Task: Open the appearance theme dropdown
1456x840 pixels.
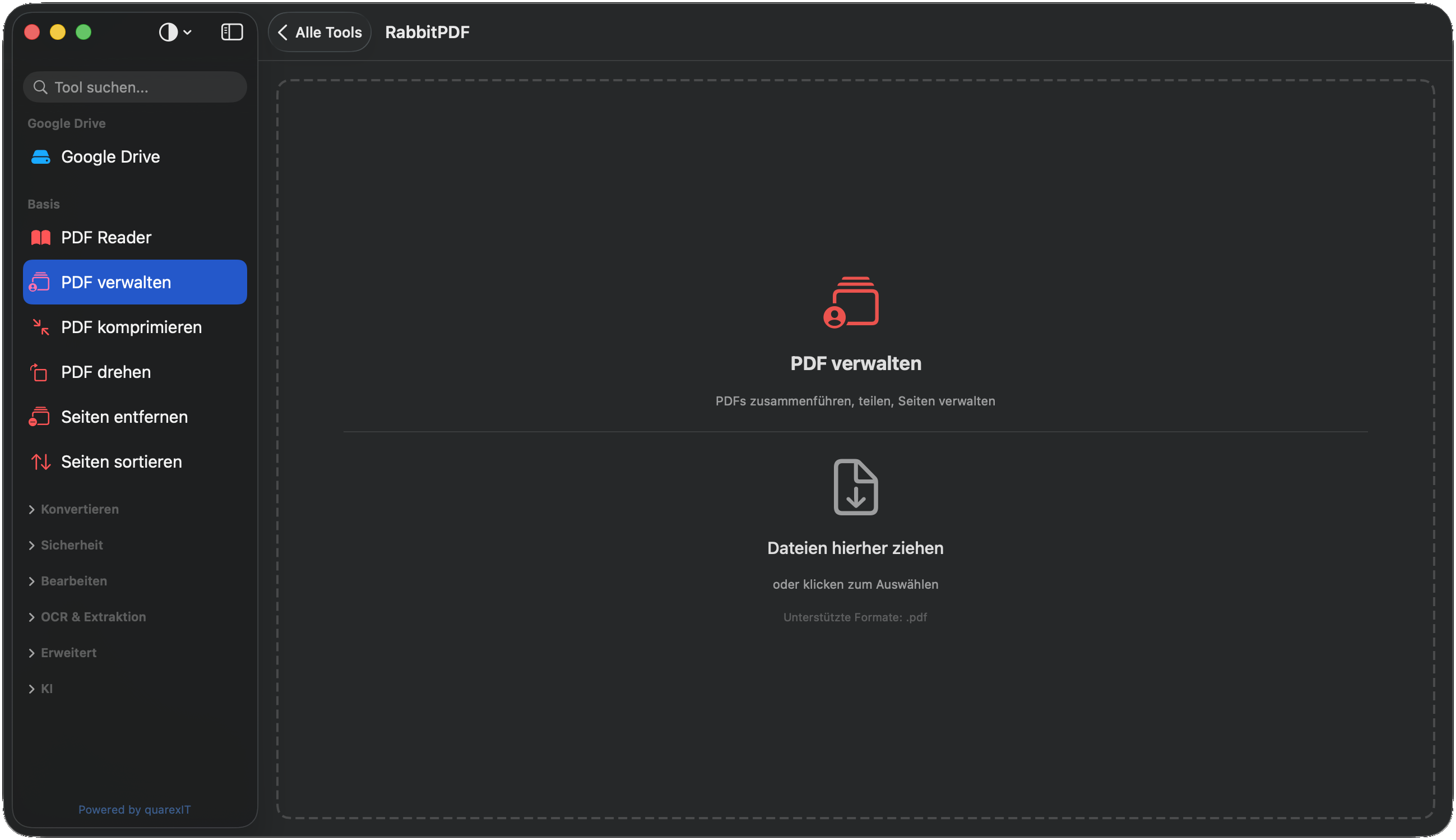Action: click(175, 33)
